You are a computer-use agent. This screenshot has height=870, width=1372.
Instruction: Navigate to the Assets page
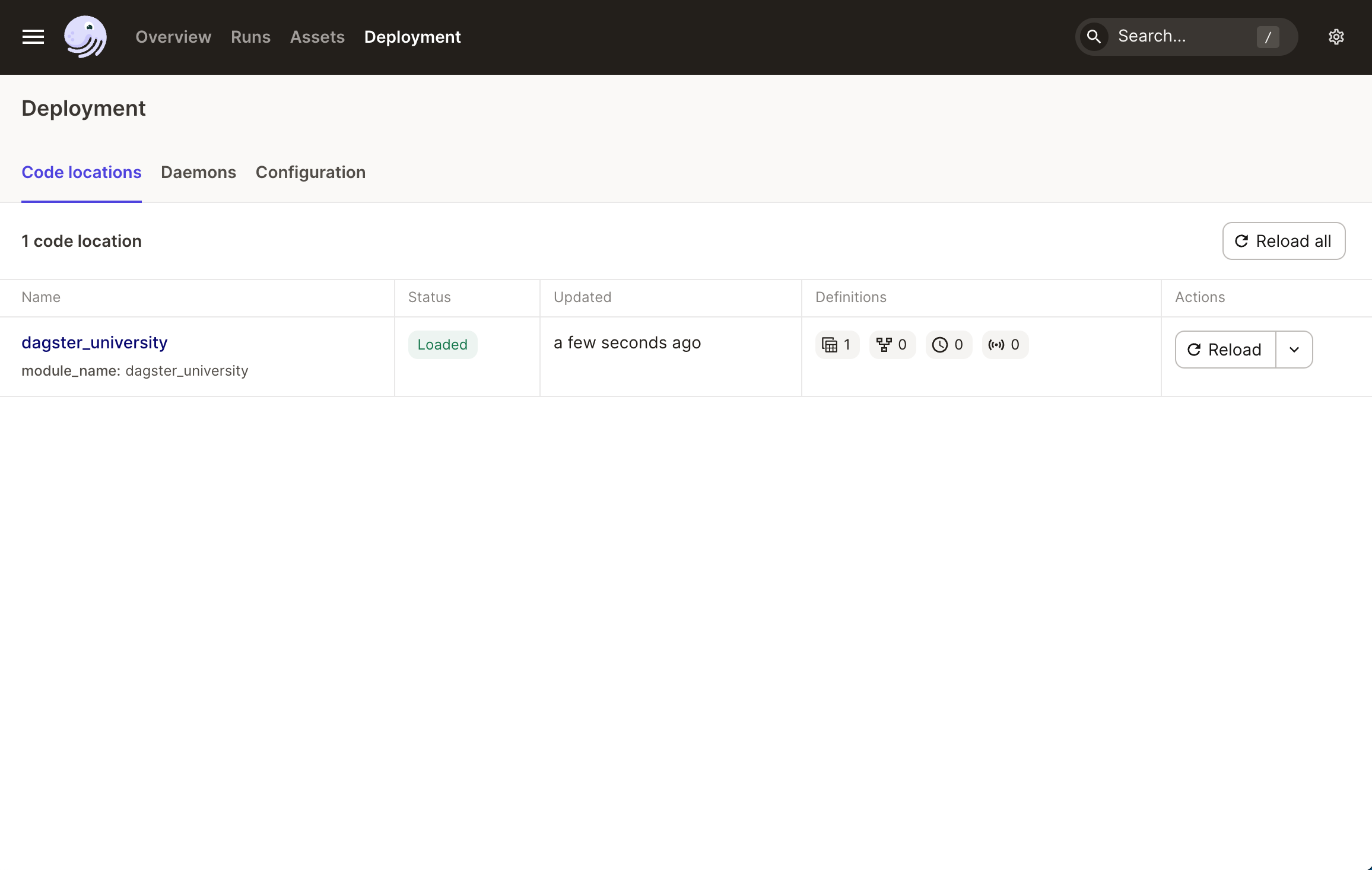click(317, 37)
